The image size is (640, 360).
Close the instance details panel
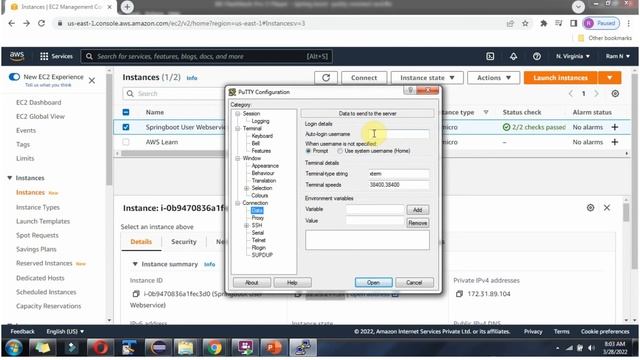(x=607, y=208)
